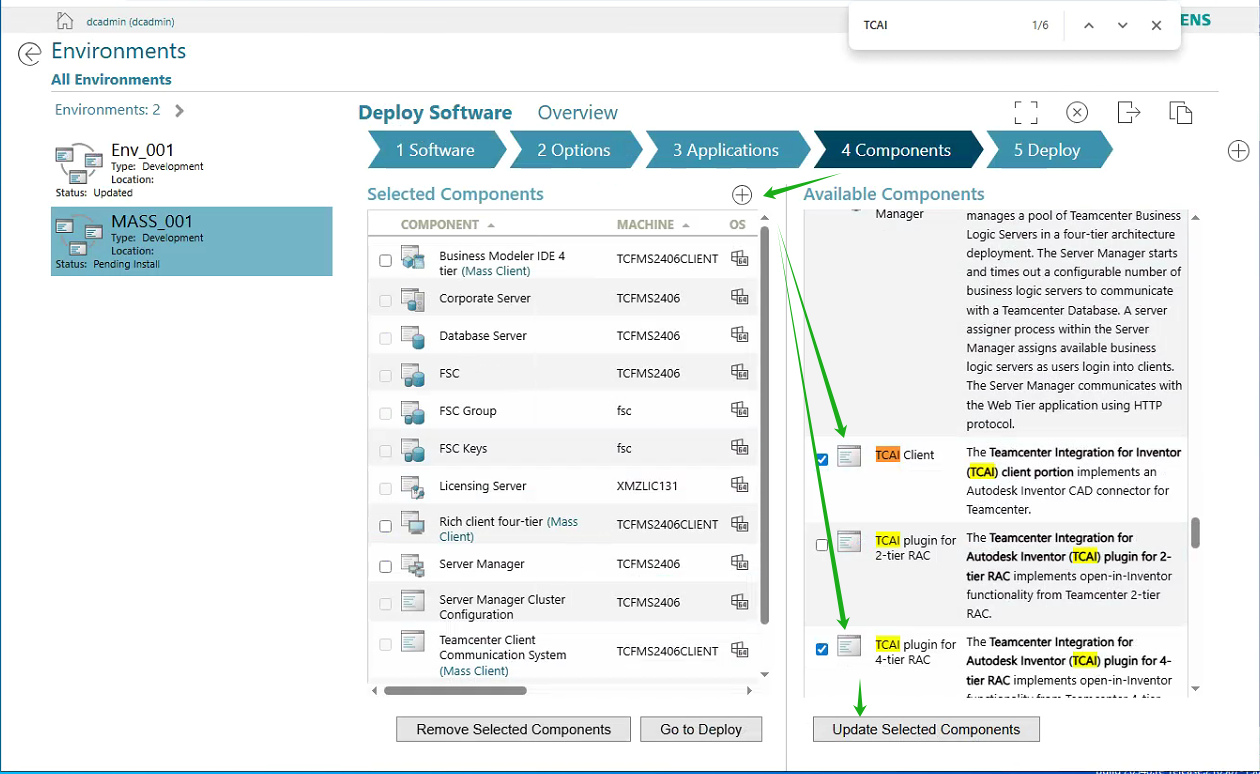Click the back arrow next to Environments

[x=30, y=54]
